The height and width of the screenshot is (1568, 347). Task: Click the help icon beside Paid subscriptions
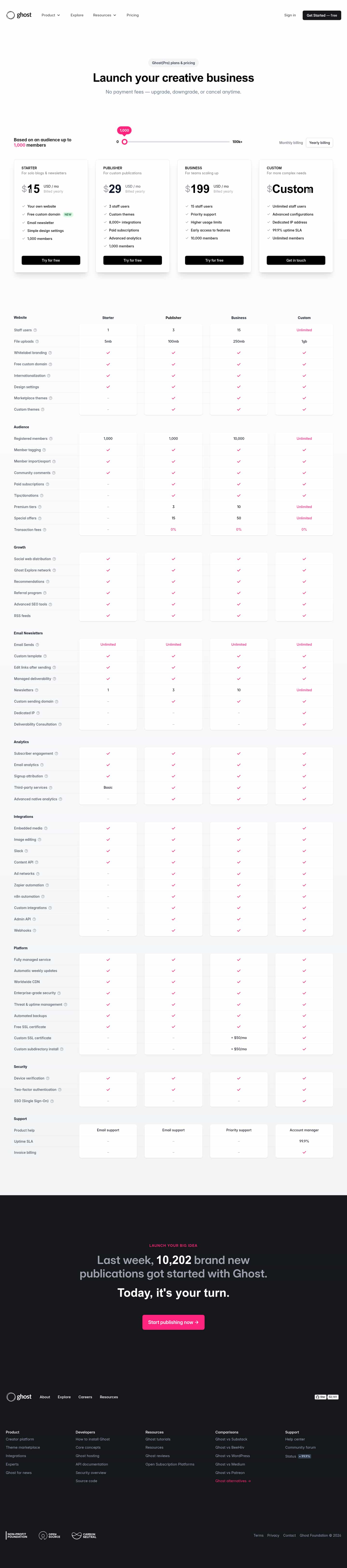click(47, 484)
